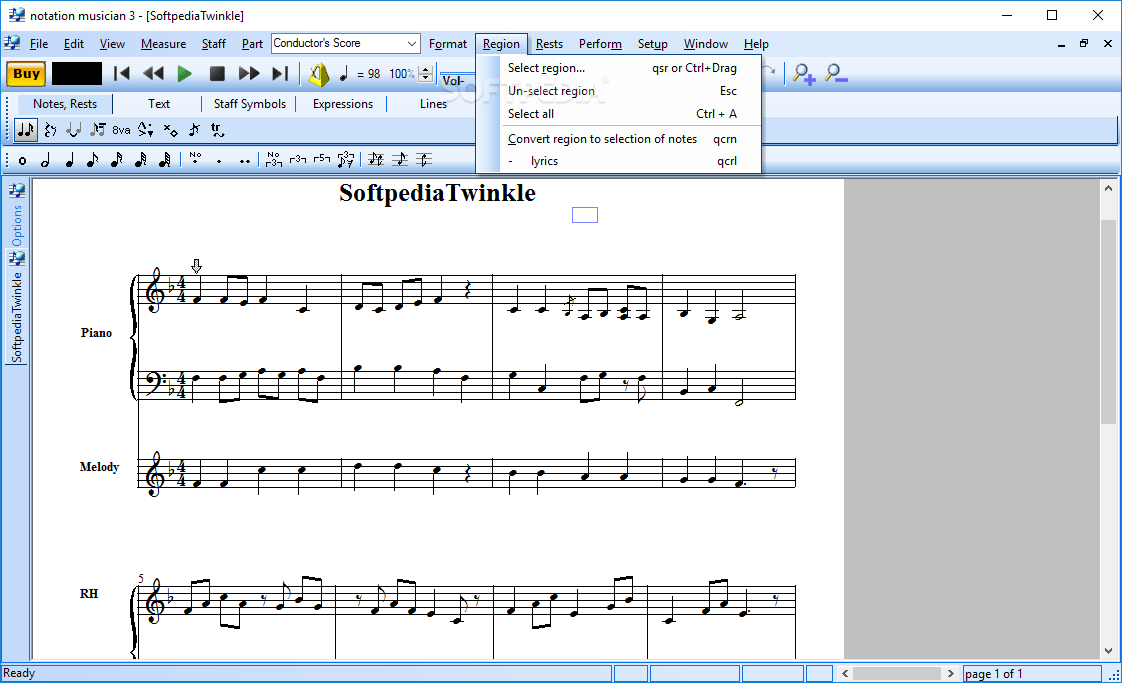Switch to the Staff Symbols tab

pyautogui.click(x=251, y=103)
